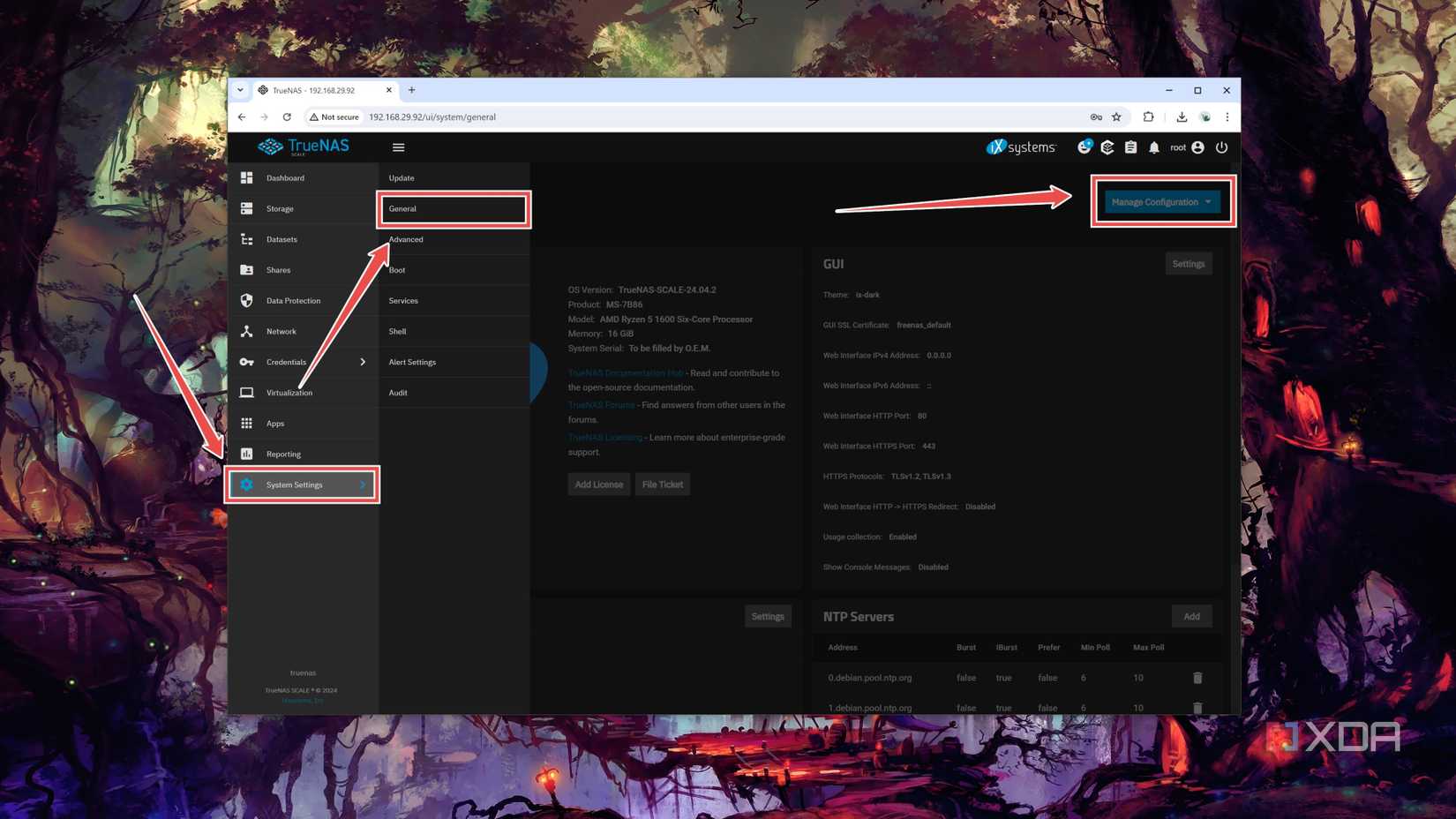Expand the Credentials submenu chevron
The image size is (1456, 819).
point(363,362)
